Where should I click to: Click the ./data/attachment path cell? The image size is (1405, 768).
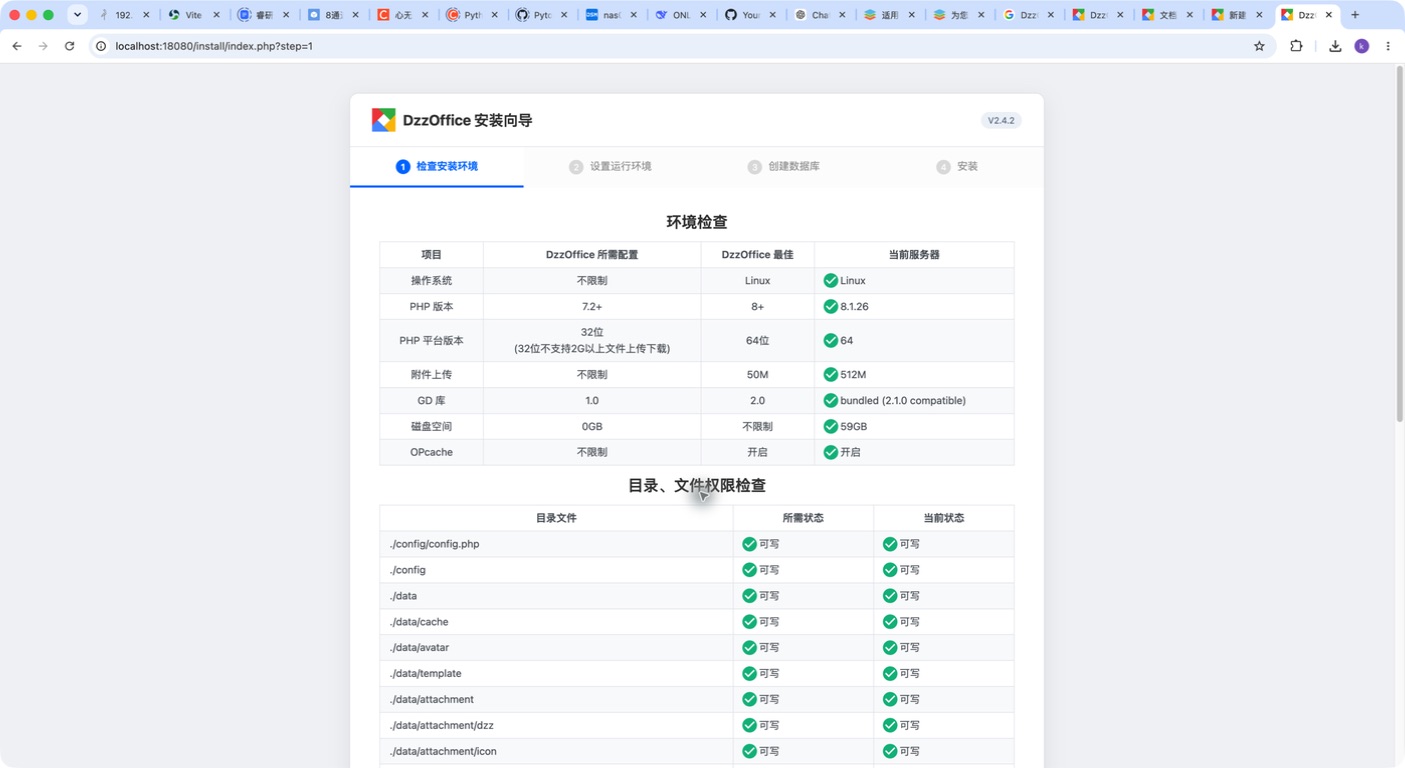click(556, 700)
